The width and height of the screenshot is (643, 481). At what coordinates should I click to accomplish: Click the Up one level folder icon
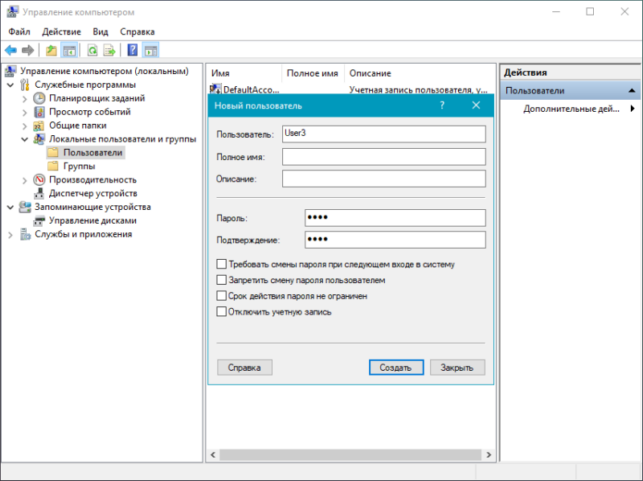(51, 50)
